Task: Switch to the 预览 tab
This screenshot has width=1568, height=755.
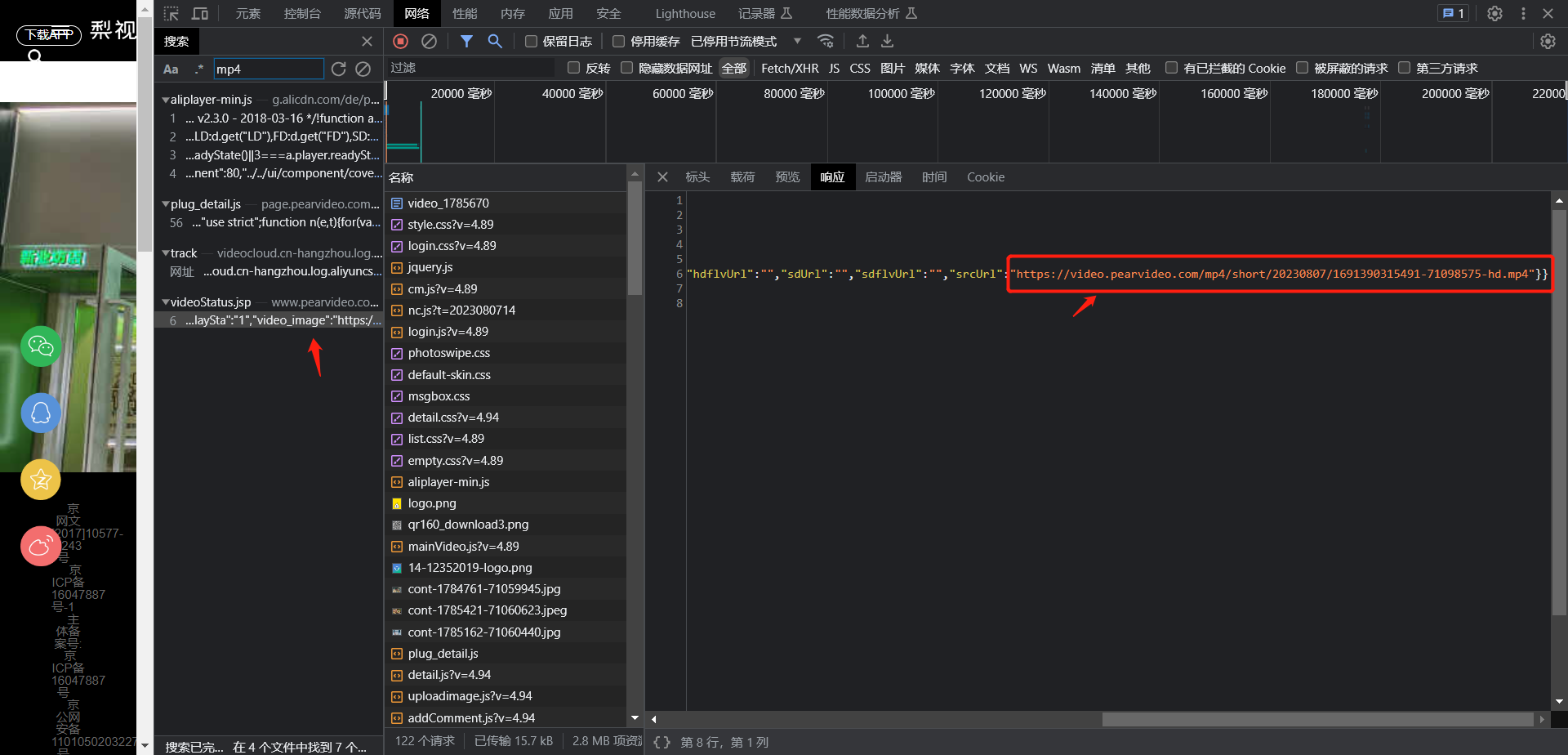Action: pos(787,176)
